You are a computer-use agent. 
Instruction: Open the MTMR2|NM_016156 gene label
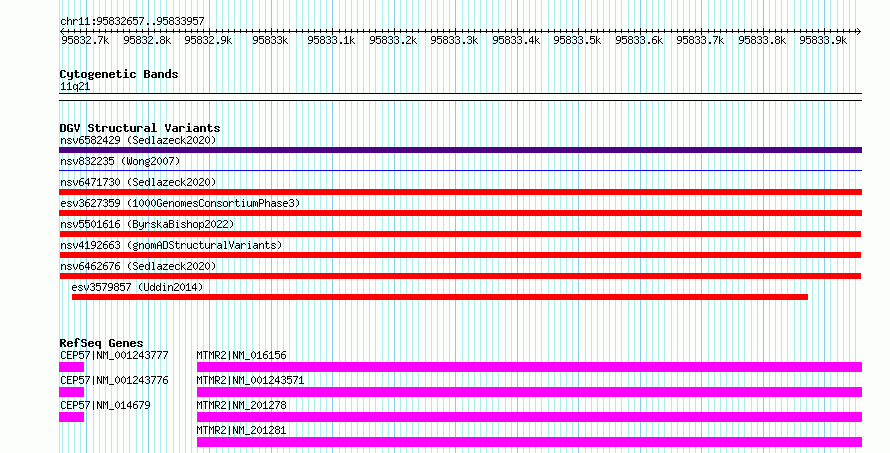(x=241, y=355)
